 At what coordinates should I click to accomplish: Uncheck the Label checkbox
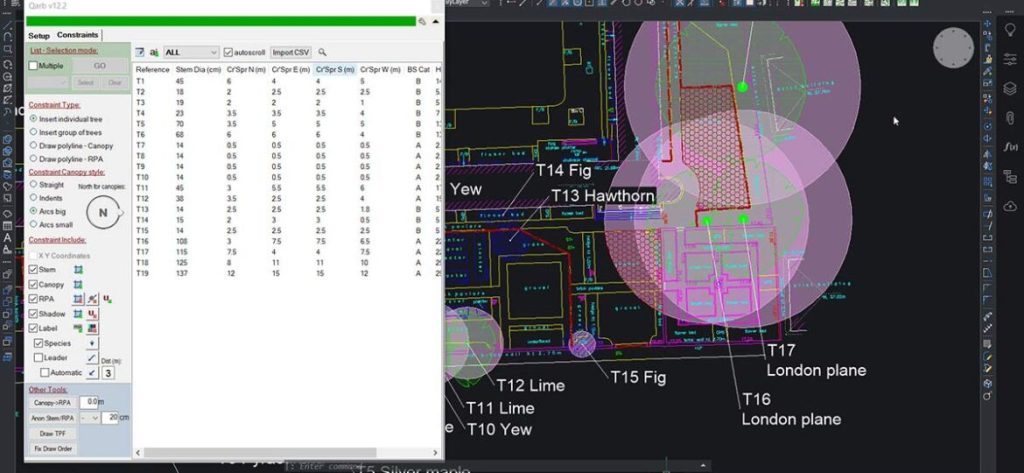tap(33, 329)
